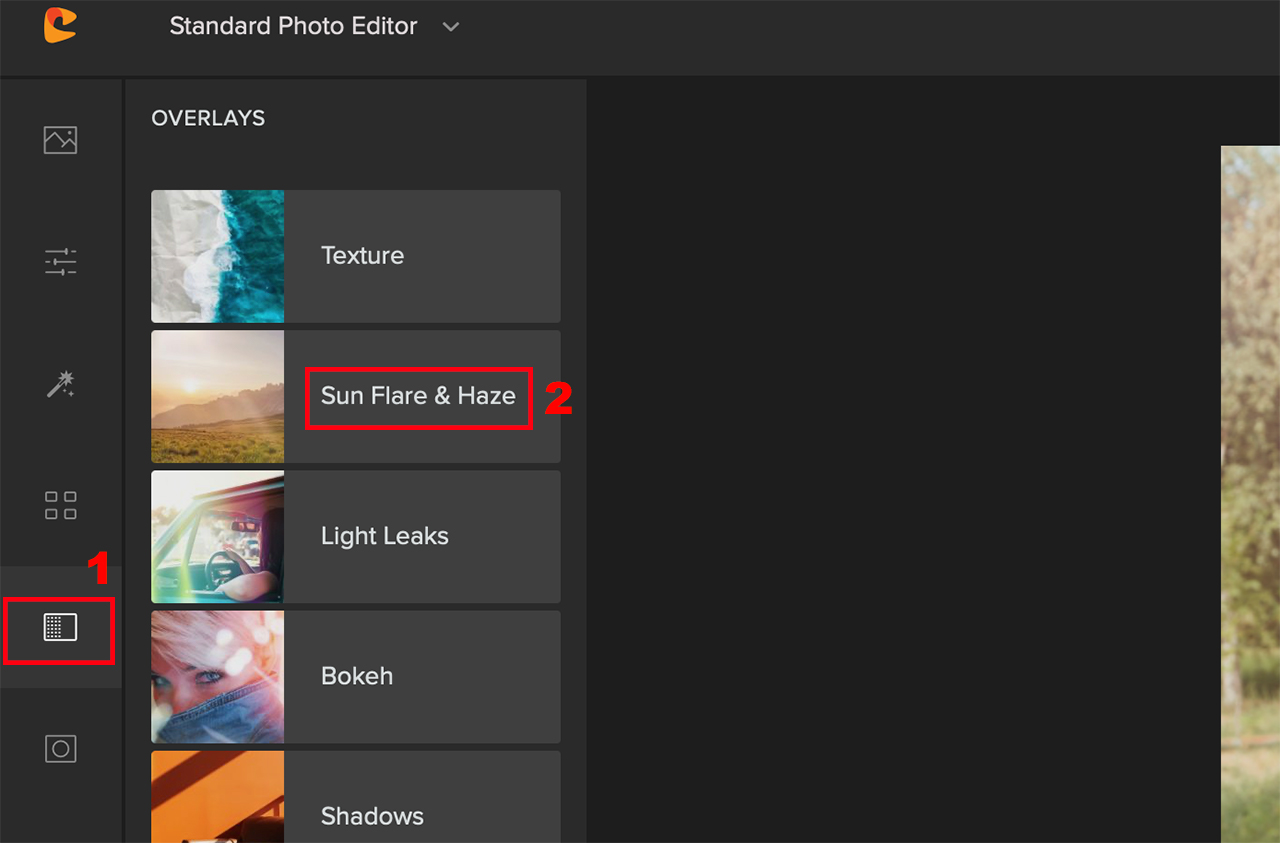Open the four-squares grid sidebar icon
This screenshot has width=1280, height=843.
coord(60,505)
